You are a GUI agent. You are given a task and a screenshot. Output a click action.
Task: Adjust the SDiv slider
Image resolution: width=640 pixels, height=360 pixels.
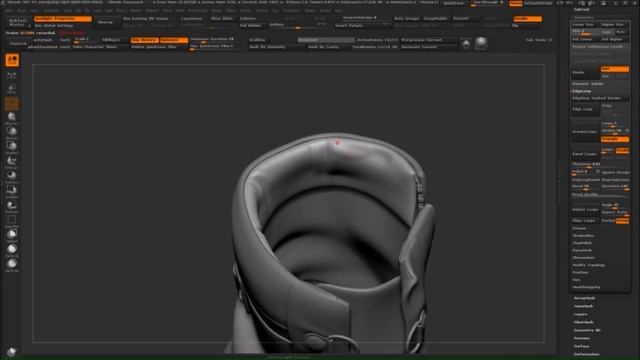click(x=585, y=32)
